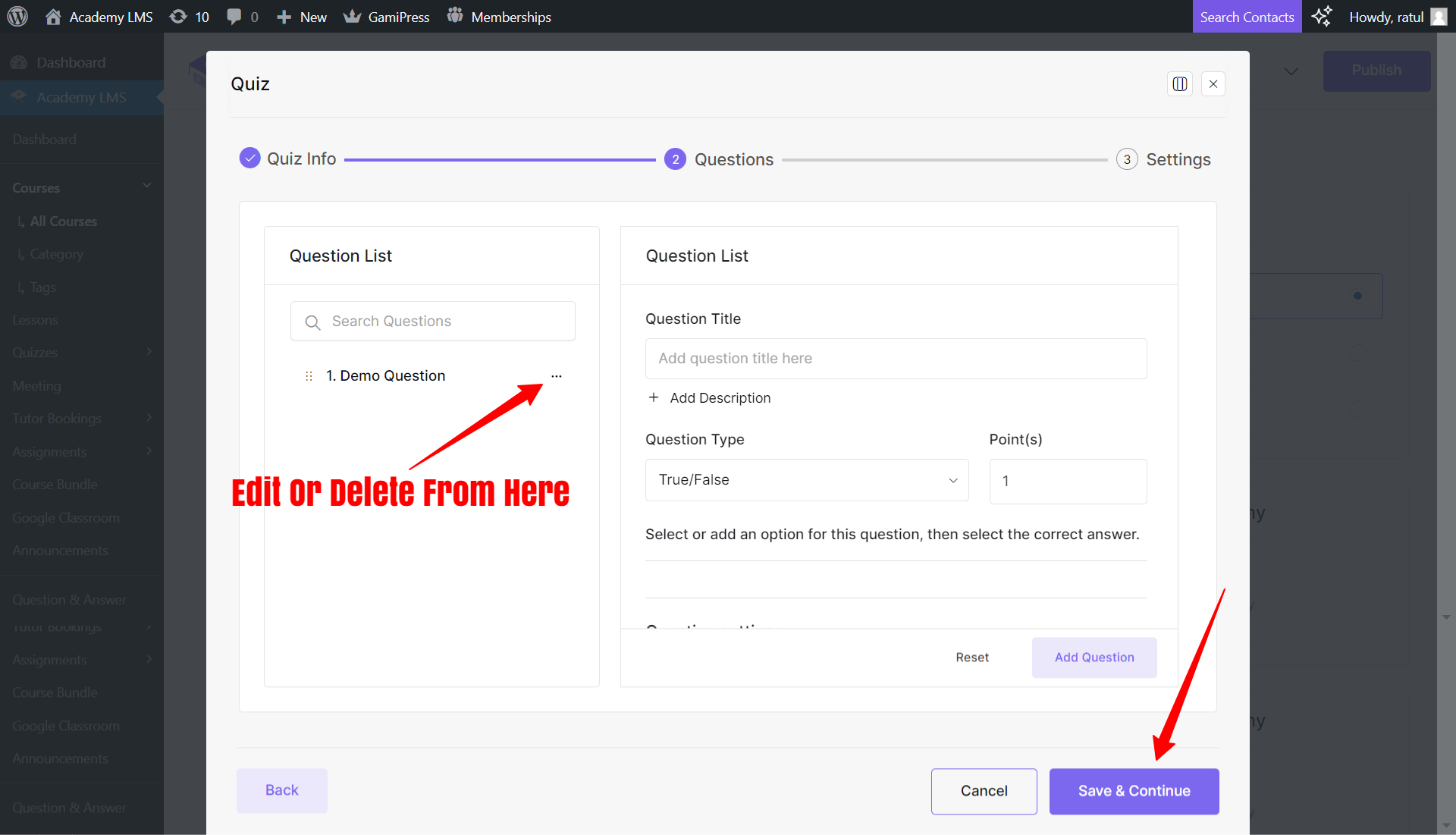
Task: Click Save & Continue
Action: pyautogui.click(x=1134, y=791)
